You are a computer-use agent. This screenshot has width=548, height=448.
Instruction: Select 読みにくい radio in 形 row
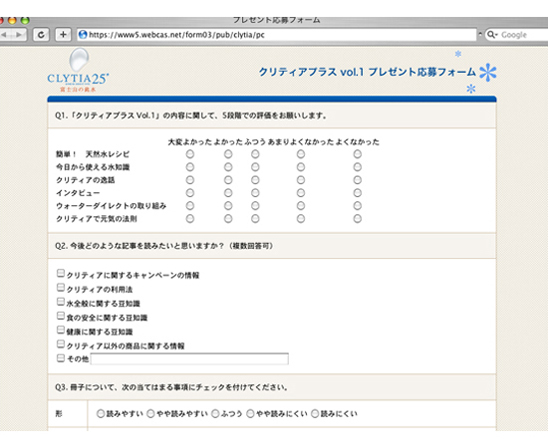tap(315, 414)
